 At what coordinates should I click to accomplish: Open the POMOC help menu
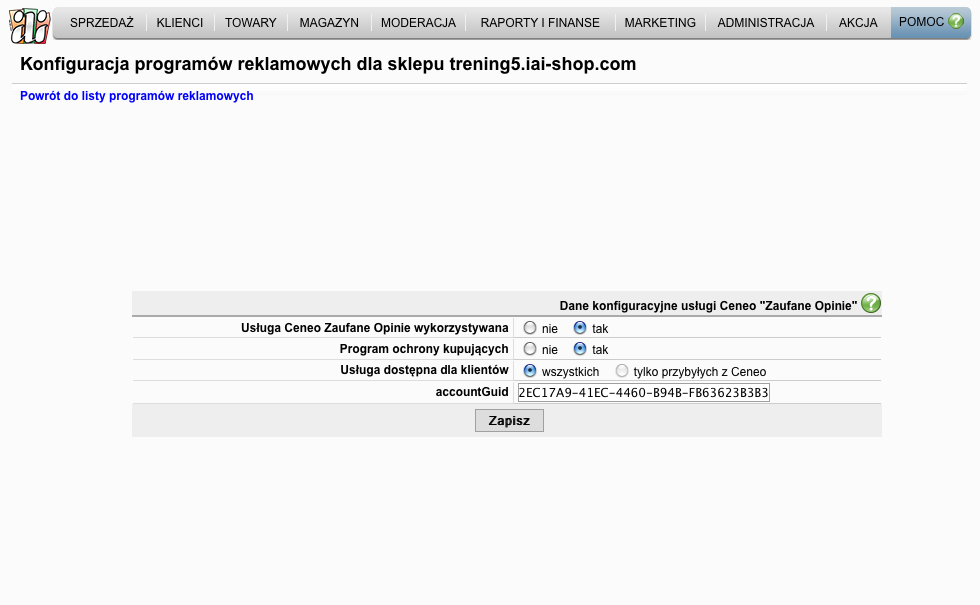click(x=931, y=22)
